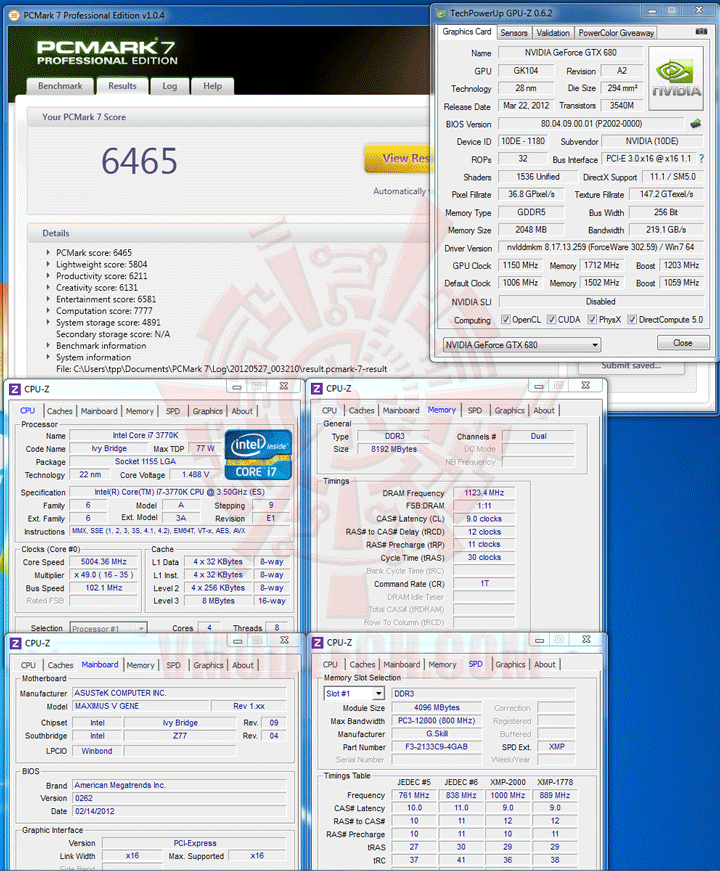720x871 pixels.
Task: Expand the Creativity score row
Action: click(48, 288)
